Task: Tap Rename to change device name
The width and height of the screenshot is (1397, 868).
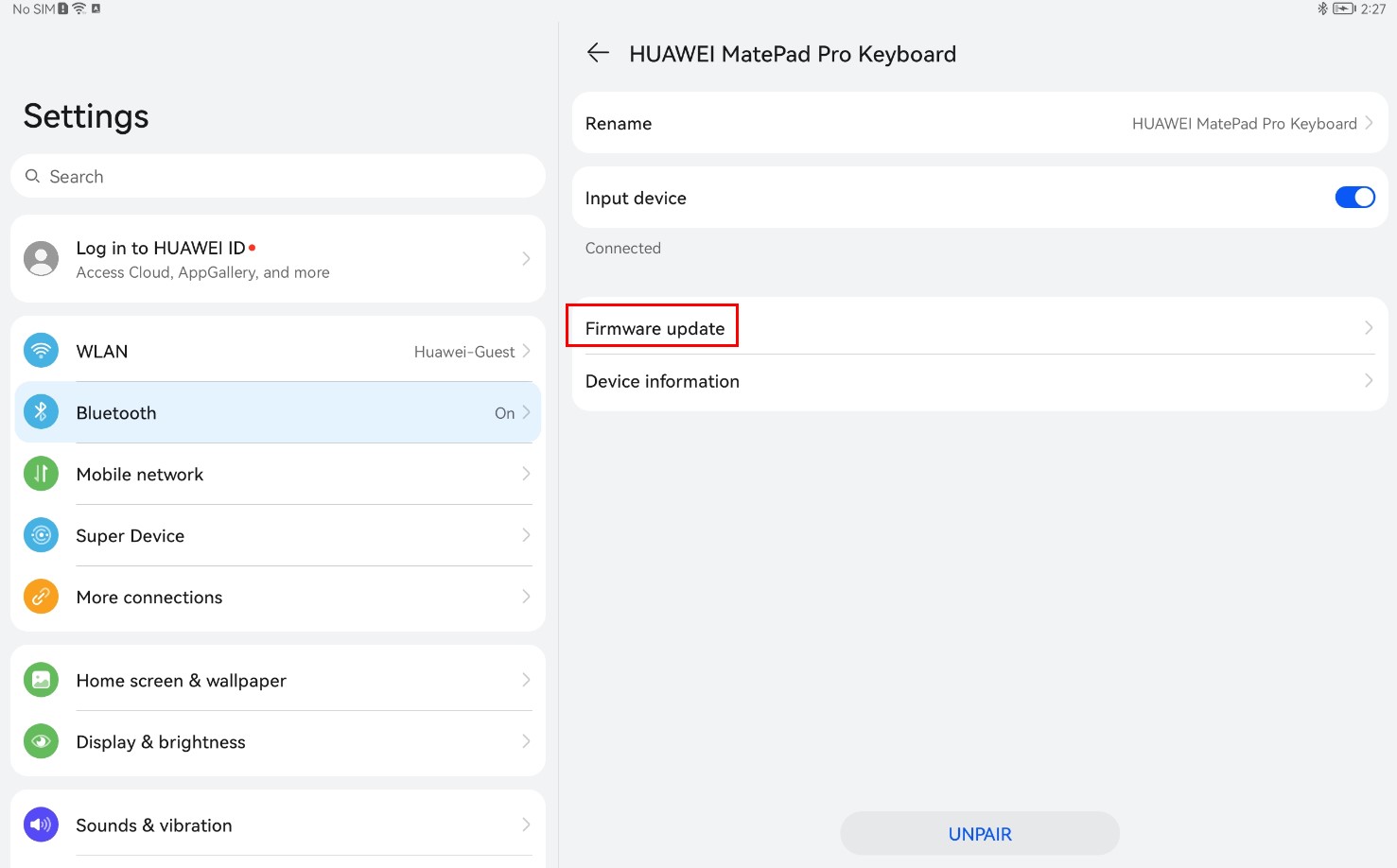Action: pyautogui.click(x=980, y=123)
